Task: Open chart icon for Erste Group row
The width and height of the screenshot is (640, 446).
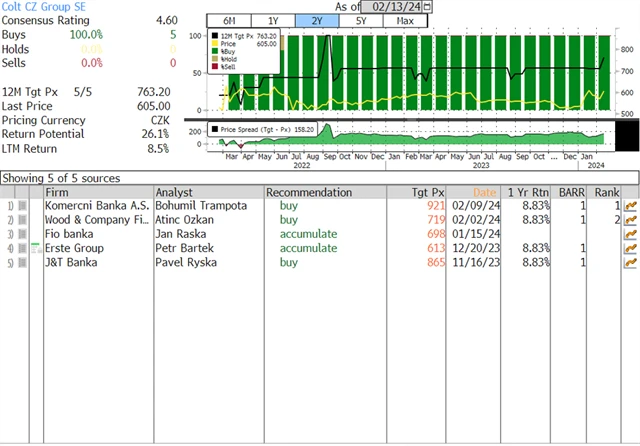Action: click(630, 248)
